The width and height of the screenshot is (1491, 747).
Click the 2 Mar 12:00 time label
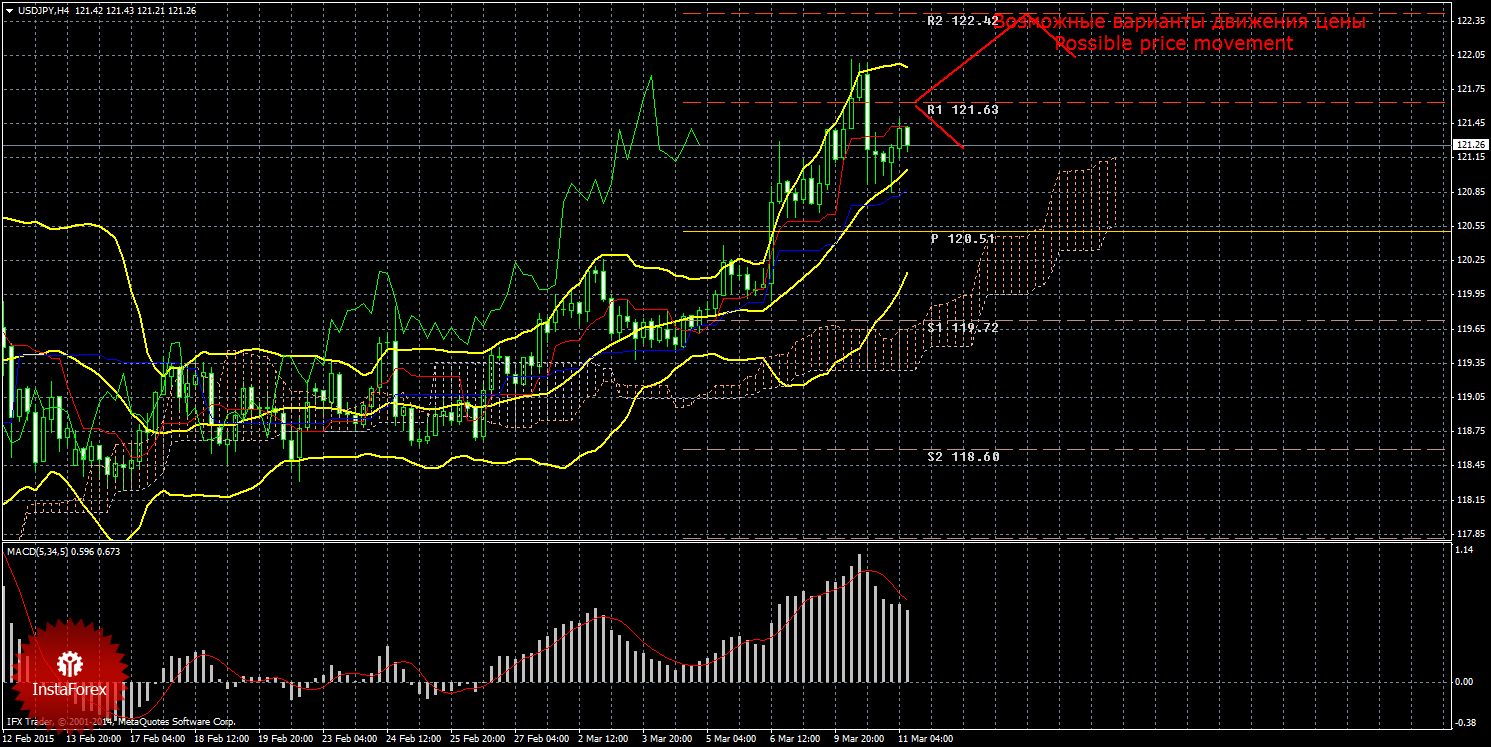pos(604,739)
